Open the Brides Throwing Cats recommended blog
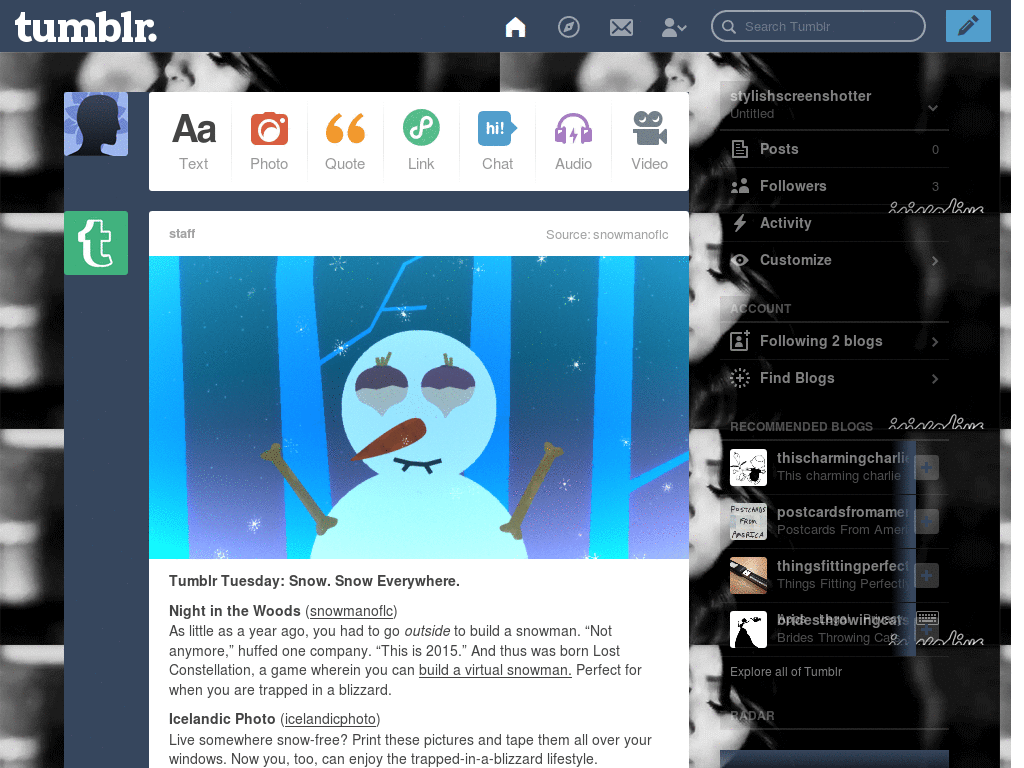Viewport: 1024px width, 768px height. tap(842, 628)
